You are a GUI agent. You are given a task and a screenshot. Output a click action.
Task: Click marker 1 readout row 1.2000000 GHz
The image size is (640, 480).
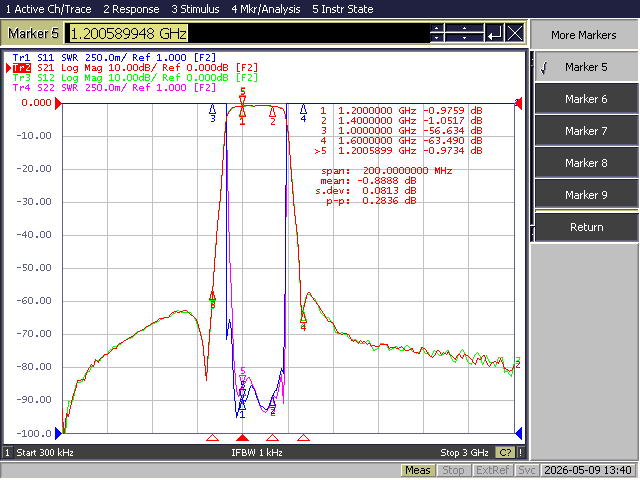click(401, 111)
